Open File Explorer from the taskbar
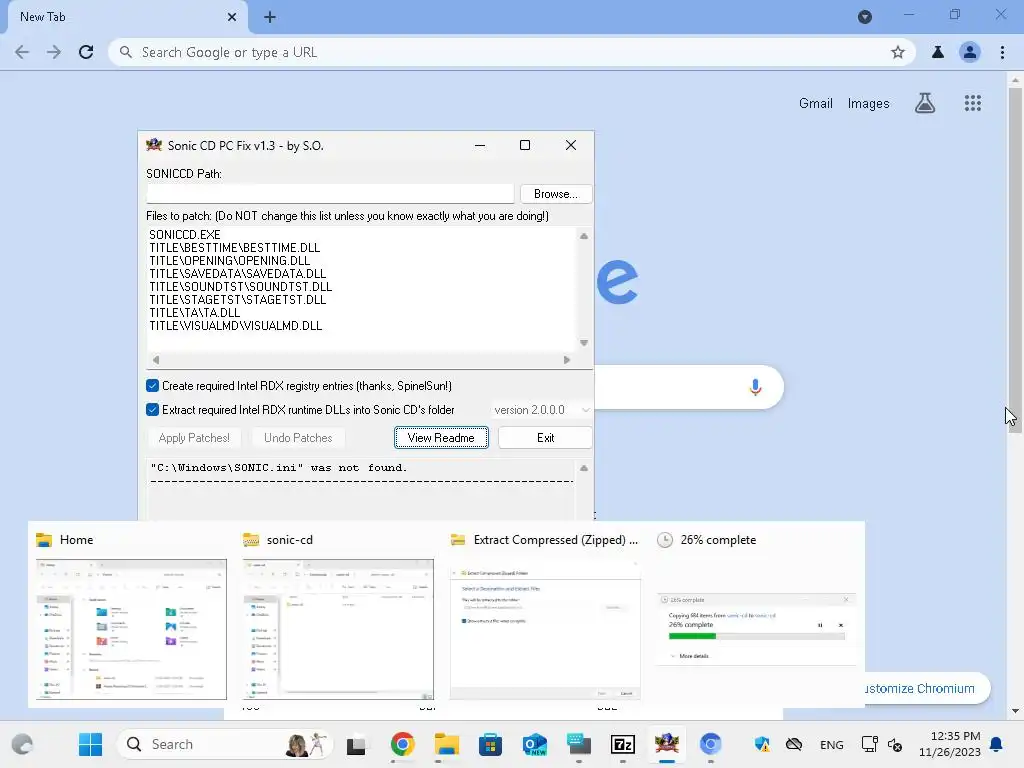 coord(447,744)
